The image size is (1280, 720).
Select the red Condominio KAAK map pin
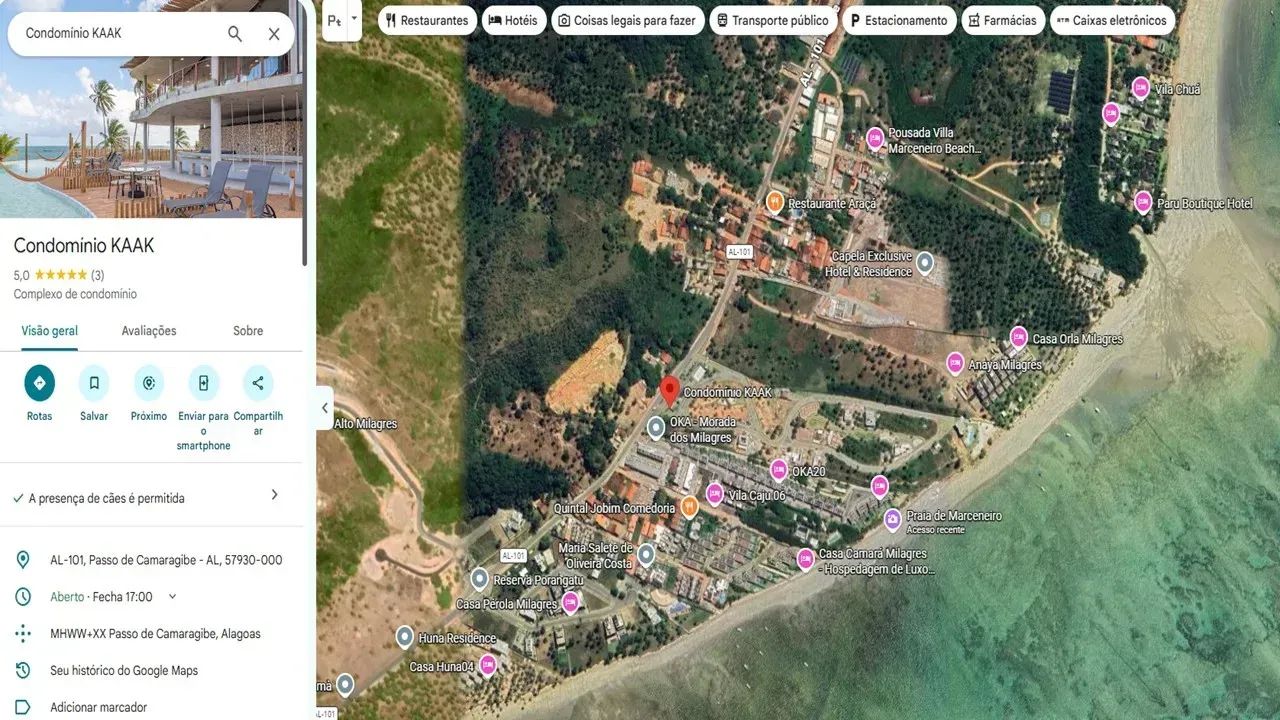pos(670,391)
